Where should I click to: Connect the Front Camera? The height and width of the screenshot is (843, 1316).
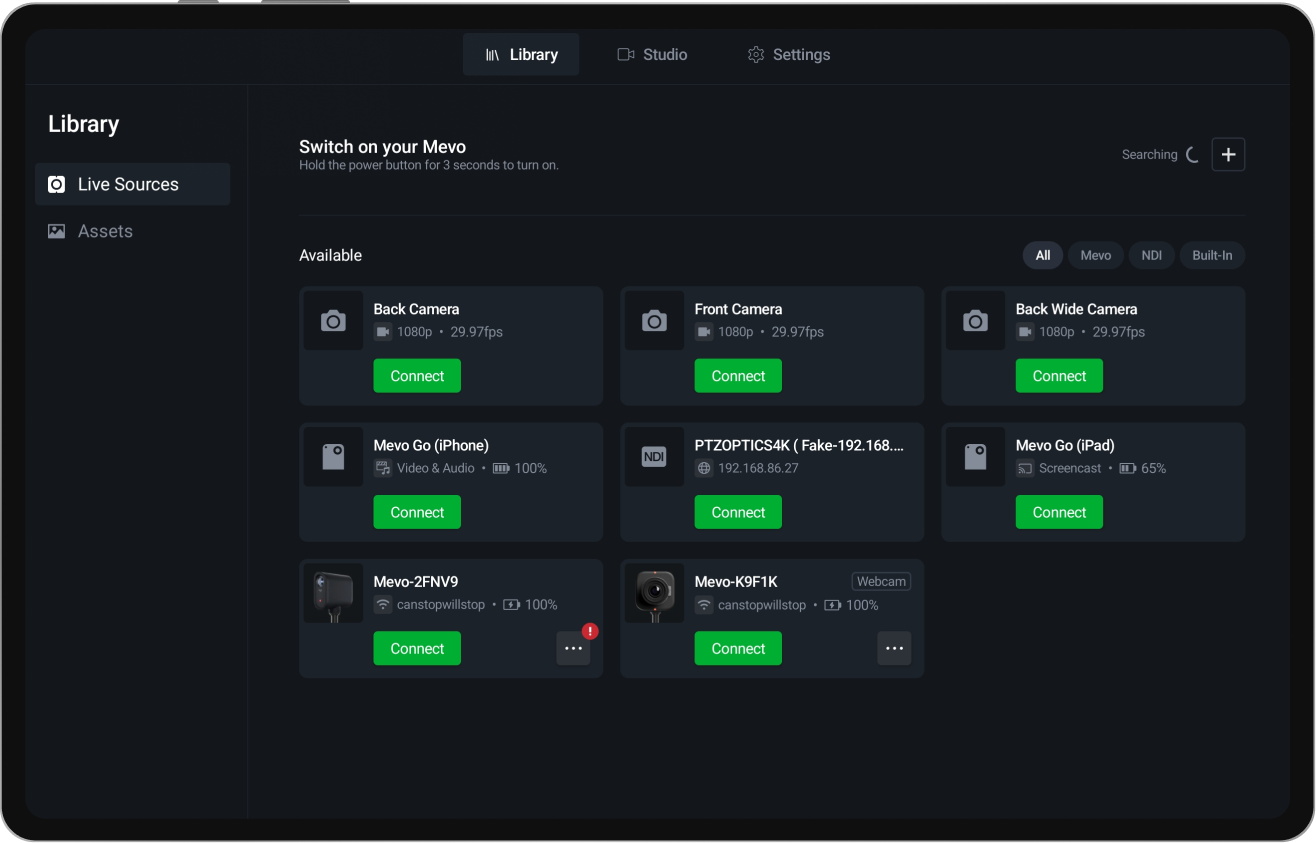click(738, 376)
